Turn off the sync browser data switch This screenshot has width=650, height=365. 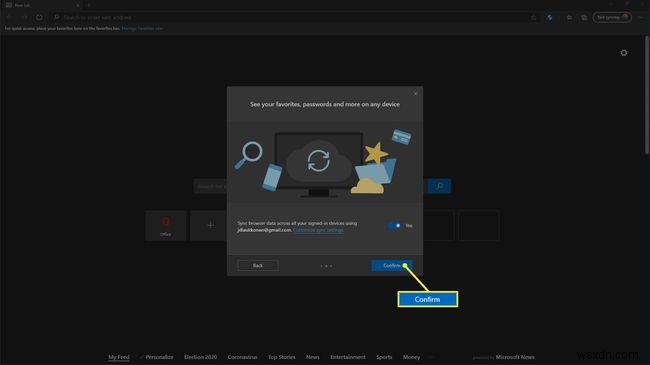[x=394, y=226]
